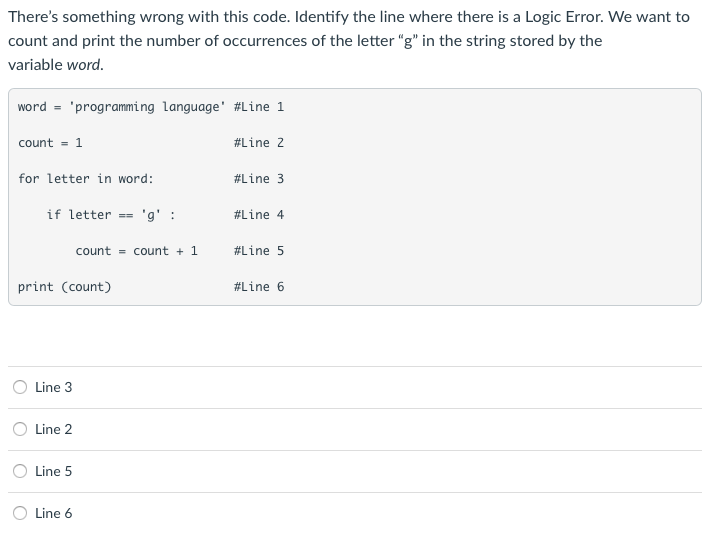This screenshot has width=704, height=534.
Task: Click the italic word 'word' in question
Action: [x=85, y=65]
